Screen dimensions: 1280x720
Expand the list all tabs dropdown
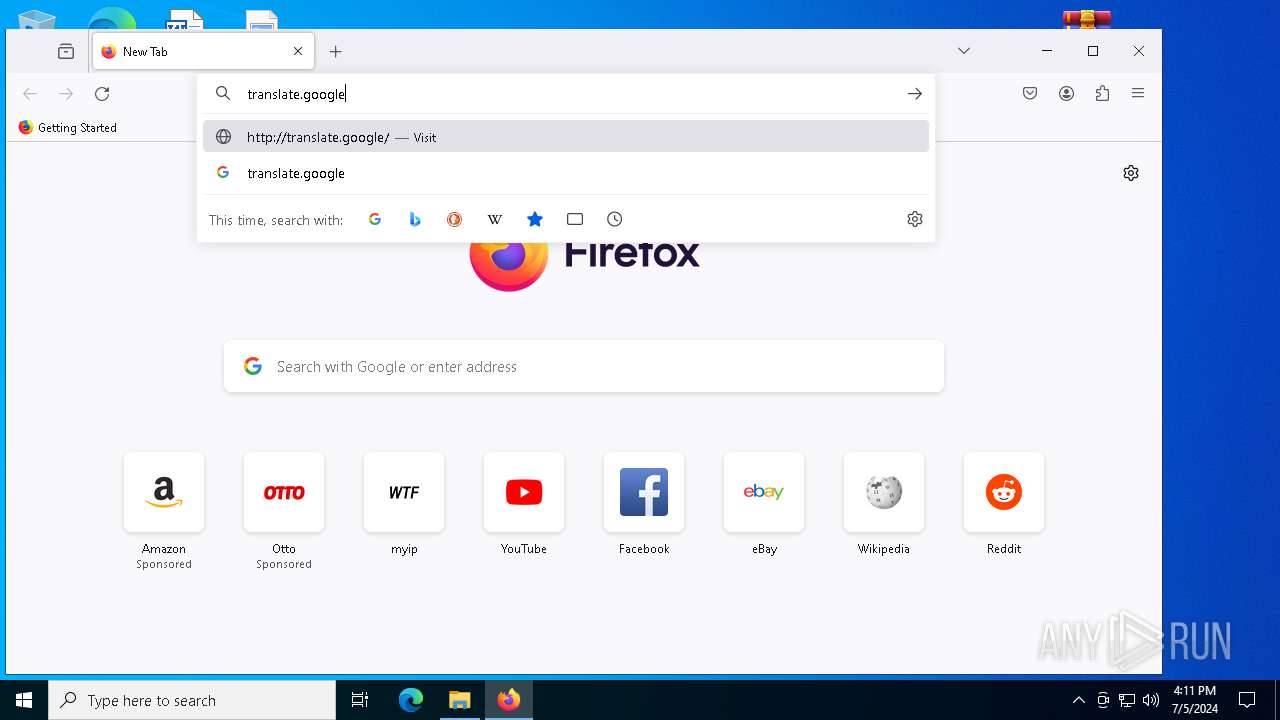(x=964, y=51)
